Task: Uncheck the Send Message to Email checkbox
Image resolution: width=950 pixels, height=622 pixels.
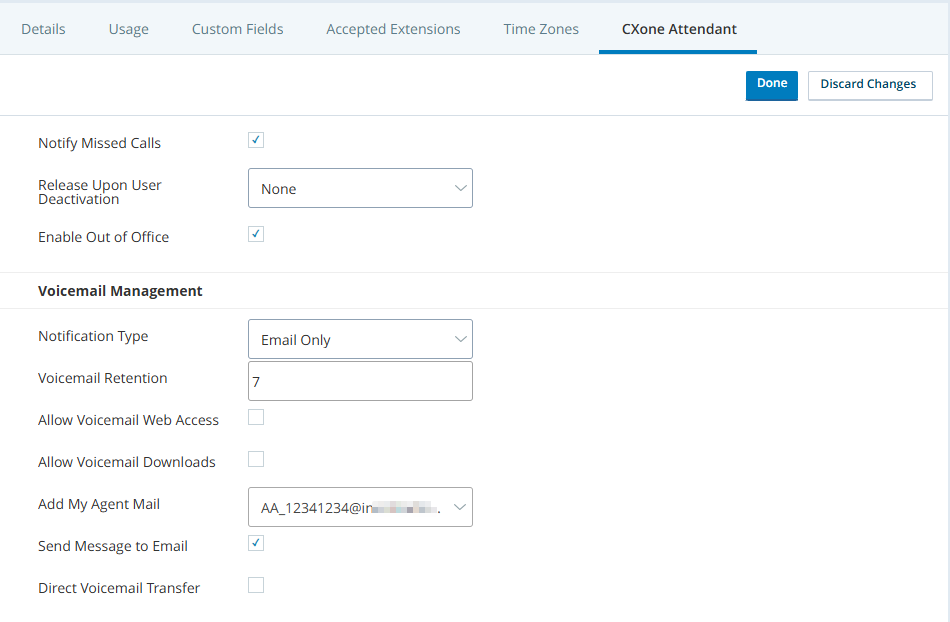Action: (x=256, y=543)
